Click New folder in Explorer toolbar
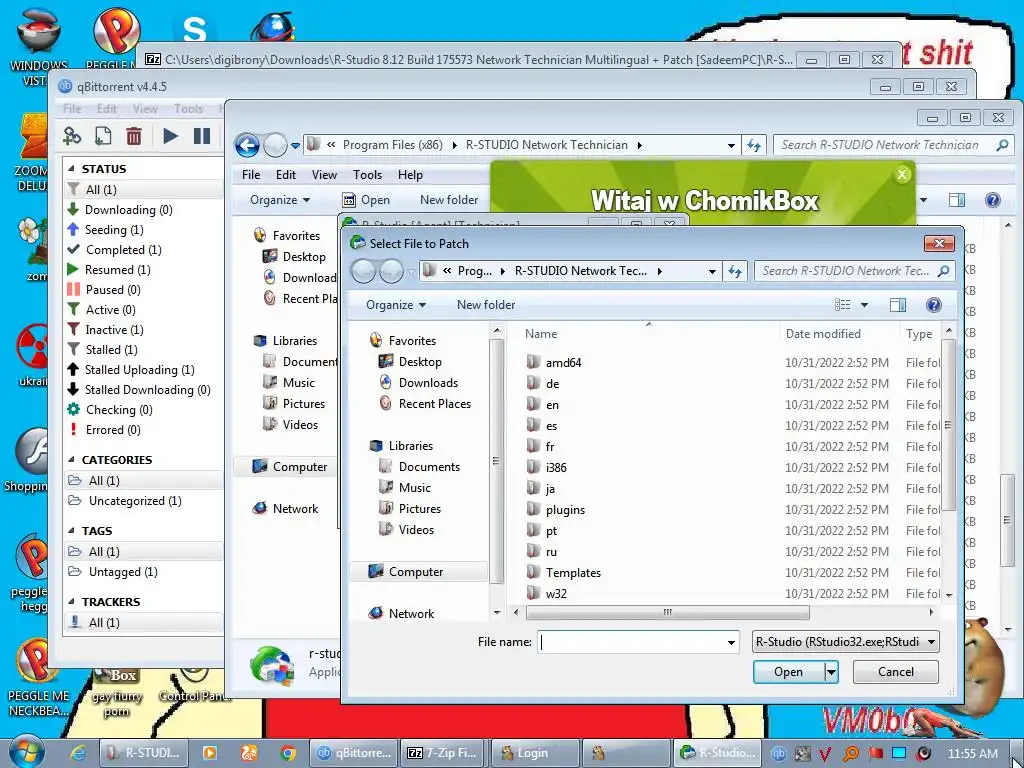The width and height of the screenshot is (1024, 768). tap(449, 200)
